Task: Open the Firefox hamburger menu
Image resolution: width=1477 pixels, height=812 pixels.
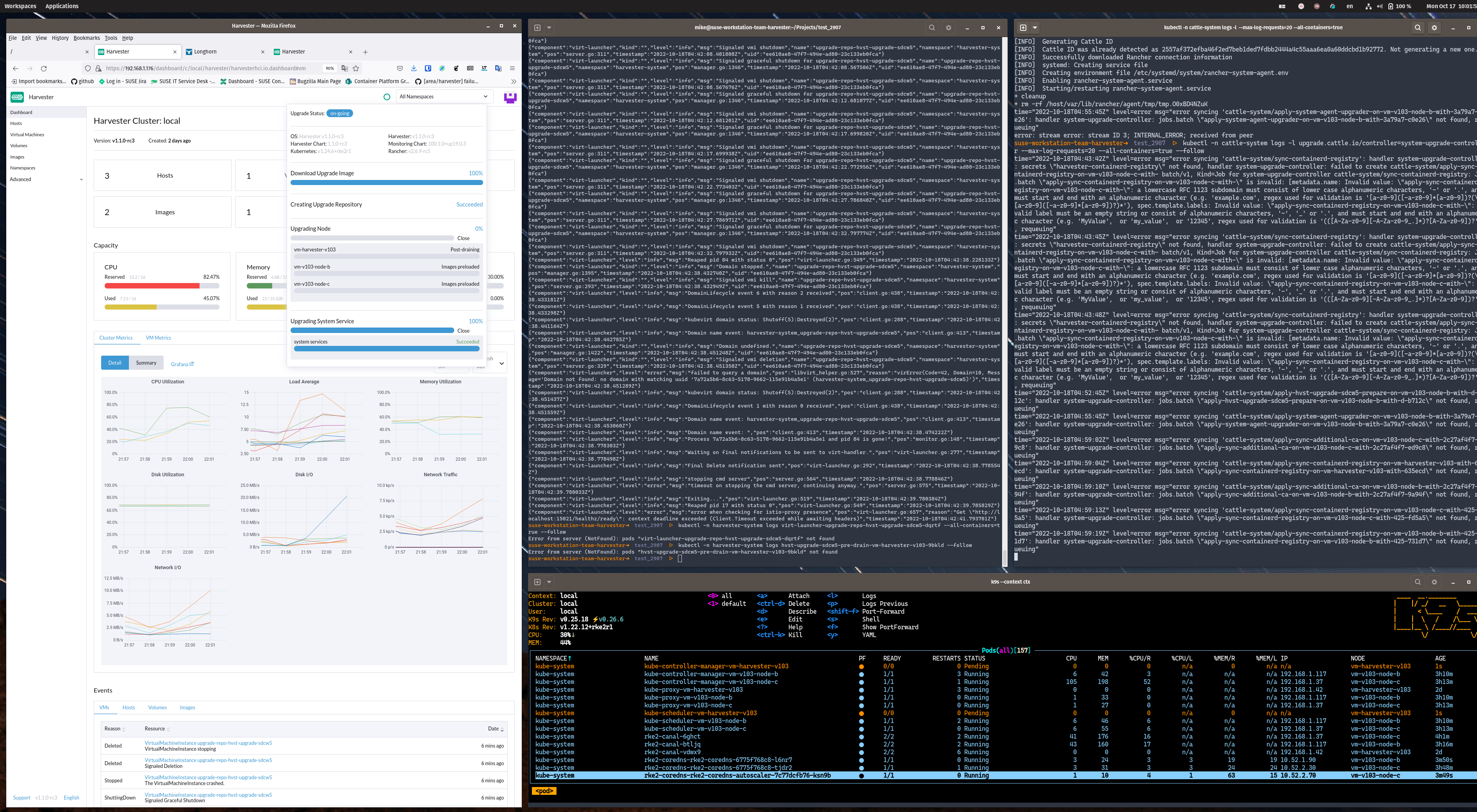Action: tap(512, 68)
